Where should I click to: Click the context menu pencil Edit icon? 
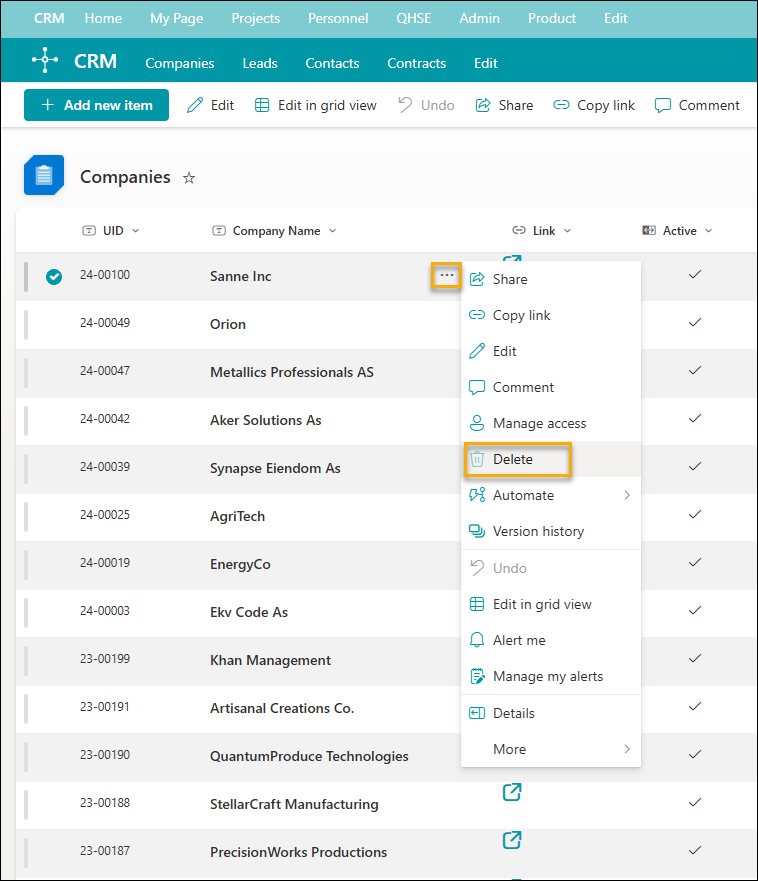click(477, 351)
